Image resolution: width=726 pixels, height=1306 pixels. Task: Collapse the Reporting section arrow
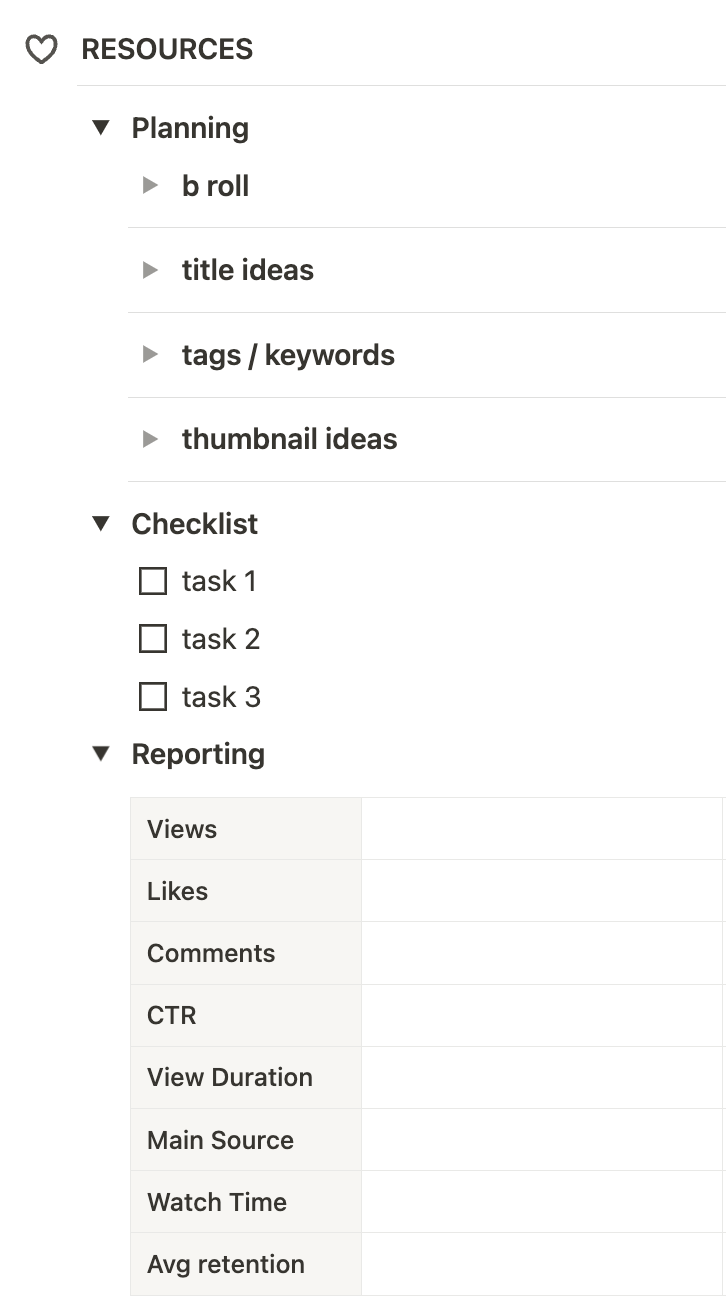coord(101,754)
